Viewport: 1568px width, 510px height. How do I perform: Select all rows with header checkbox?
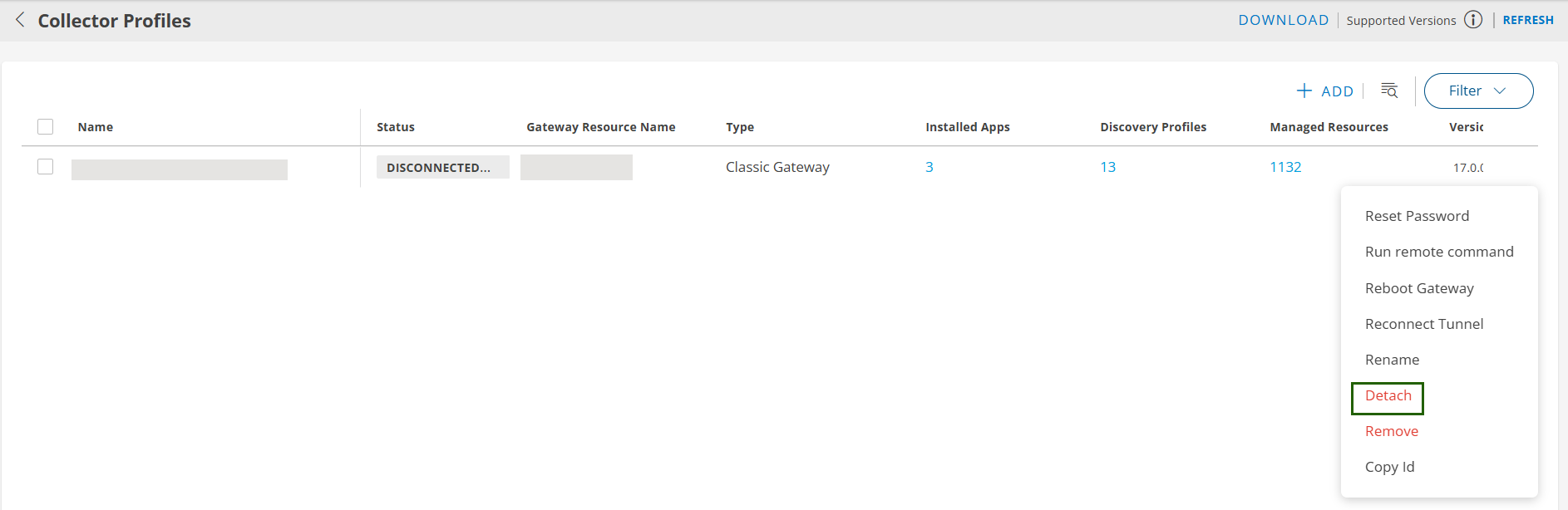[x=46, y=127]
